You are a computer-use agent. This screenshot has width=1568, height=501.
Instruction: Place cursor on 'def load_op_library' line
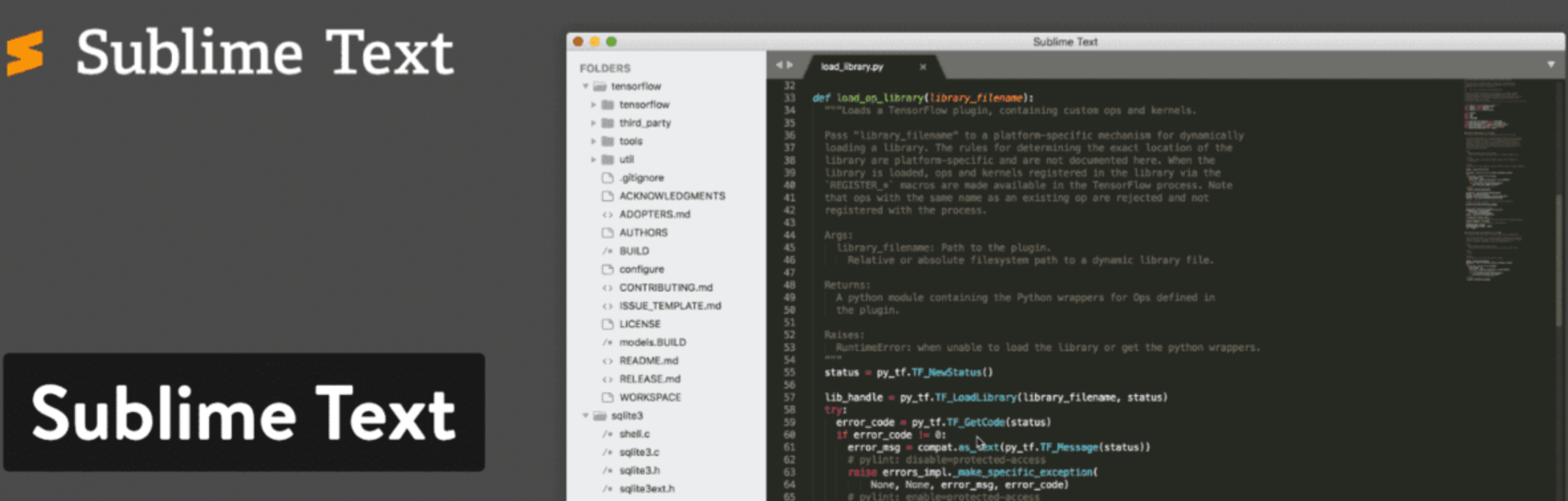923,98
